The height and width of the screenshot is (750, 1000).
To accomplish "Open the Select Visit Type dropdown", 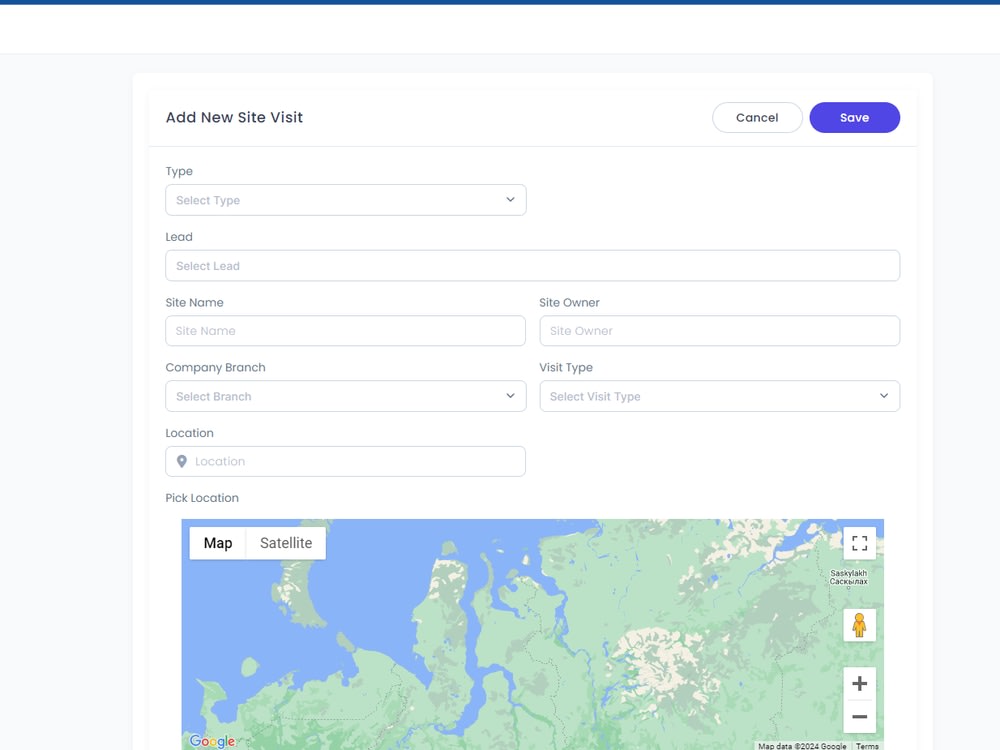I will coord(719,396).
